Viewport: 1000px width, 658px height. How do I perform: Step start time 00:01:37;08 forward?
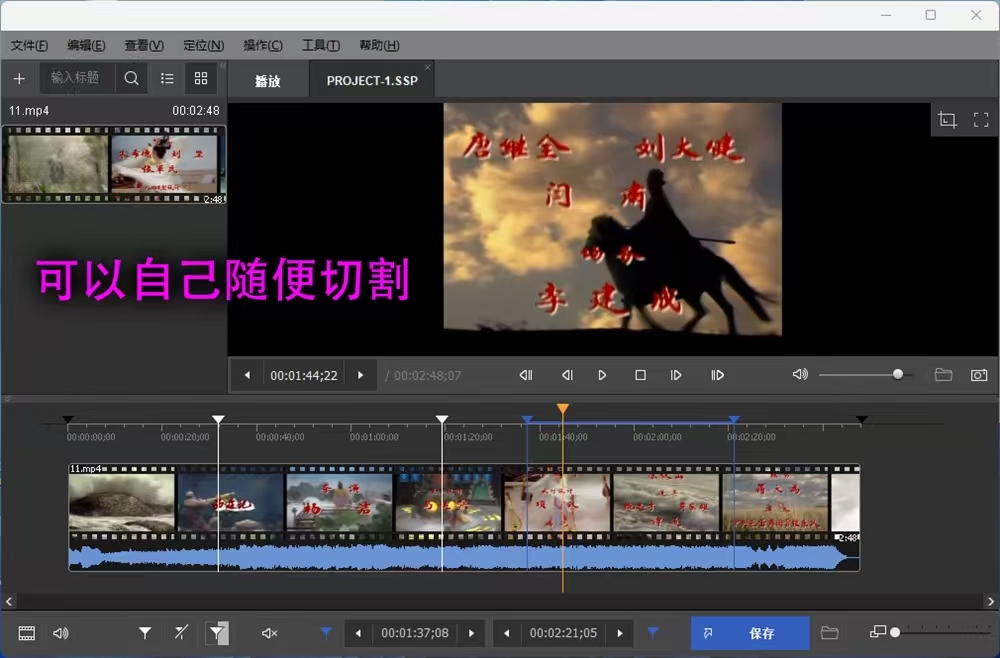(x=471, y=633)
